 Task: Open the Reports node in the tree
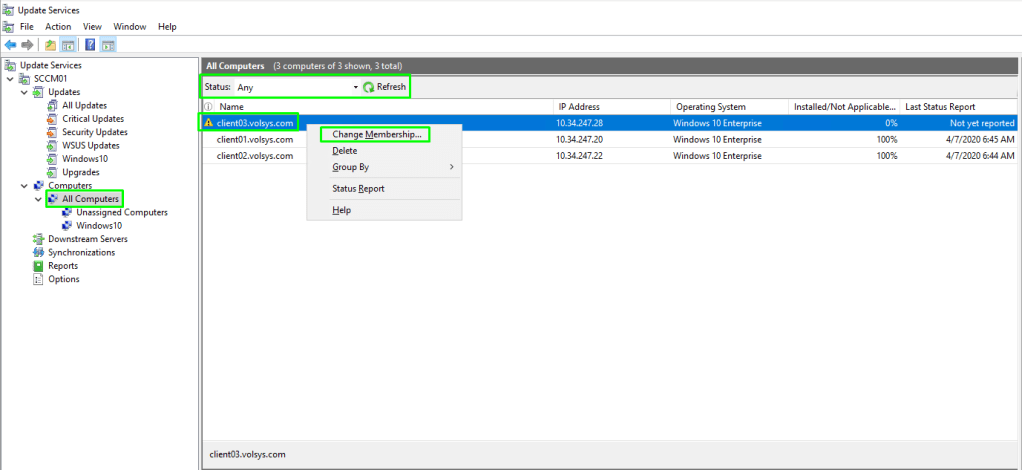(63, 266)
